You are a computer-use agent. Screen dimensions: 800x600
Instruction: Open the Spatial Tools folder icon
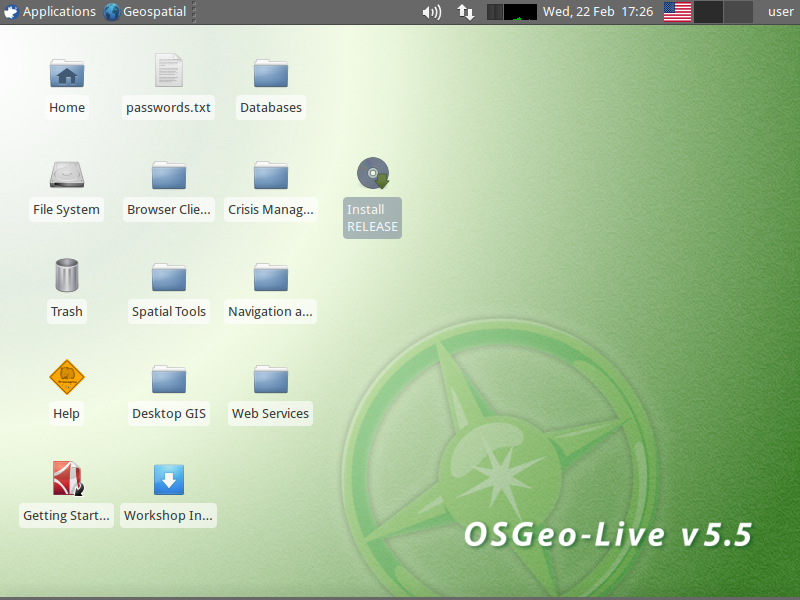pyautogui.click(x=169, y=277)
